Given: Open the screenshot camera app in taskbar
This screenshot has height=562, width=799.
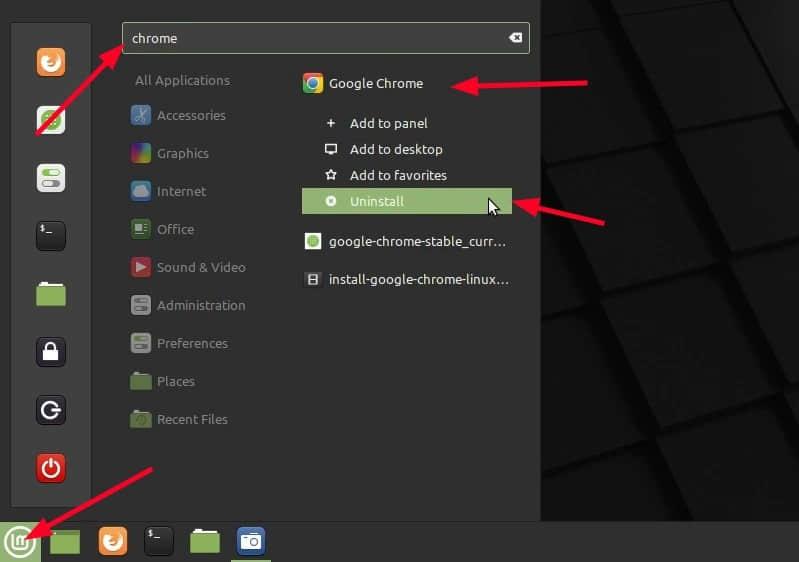Looking at the screenshot, I should 251,541.
